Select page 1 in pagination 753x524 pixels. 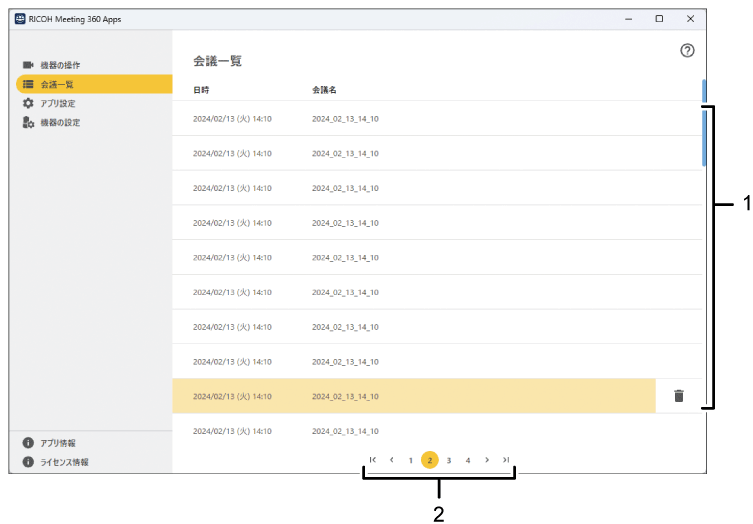tap(410, 460)
